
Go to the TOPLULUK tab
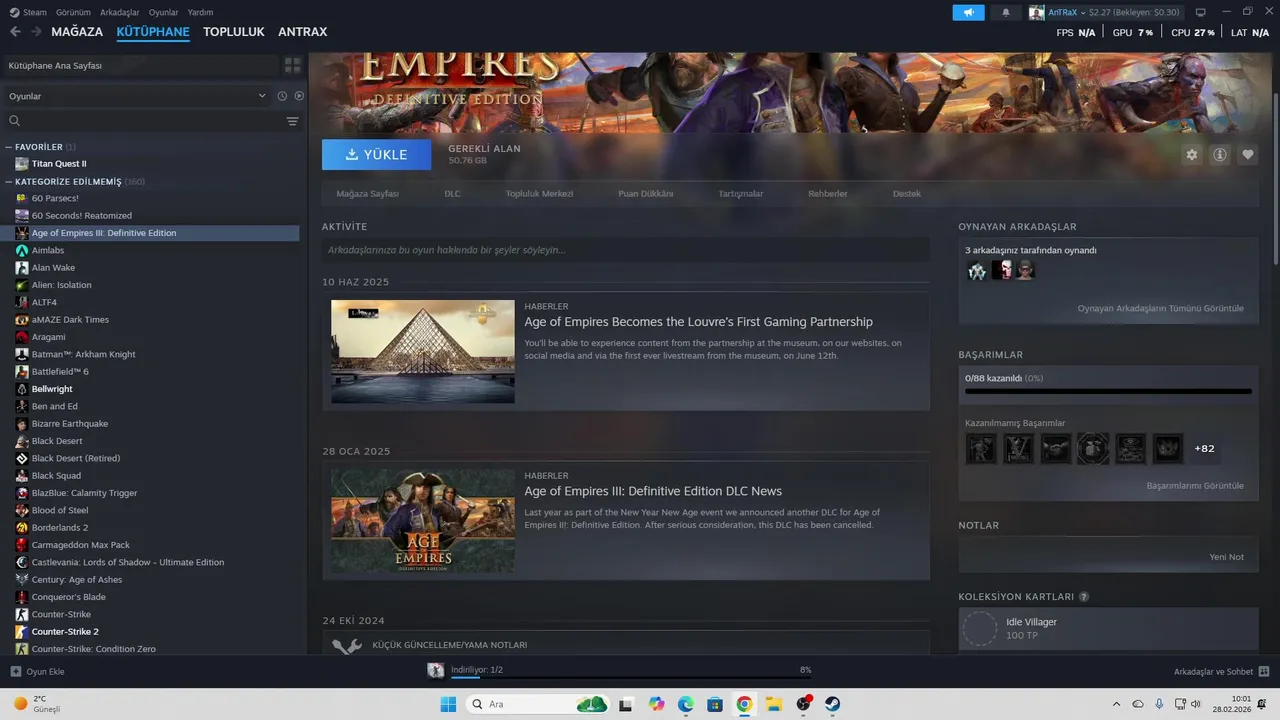pyautogui.click(x=234, y=32)
